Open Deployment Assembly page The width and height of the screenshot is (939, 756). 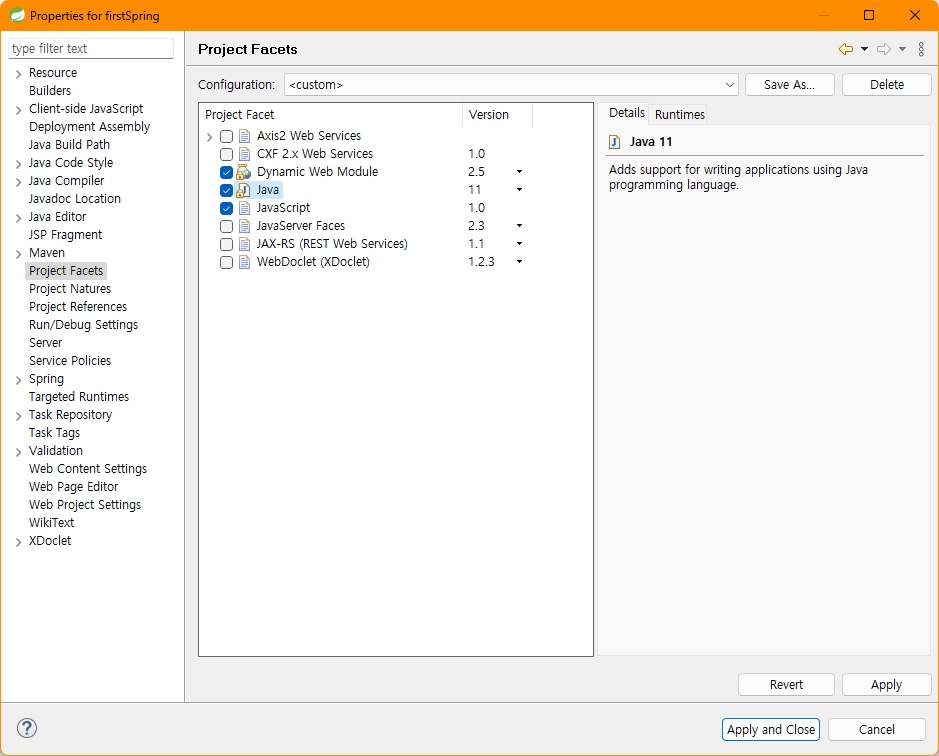pos(89,127)
